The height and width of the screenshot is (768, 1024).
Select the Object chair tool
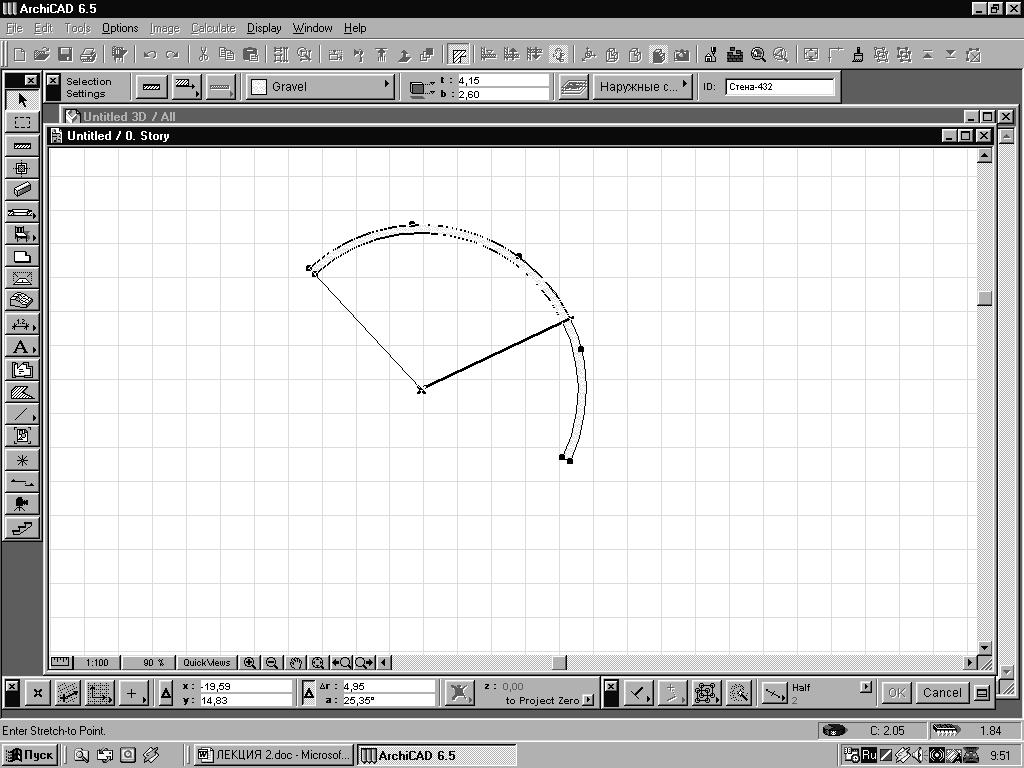(x=22, y=234)
